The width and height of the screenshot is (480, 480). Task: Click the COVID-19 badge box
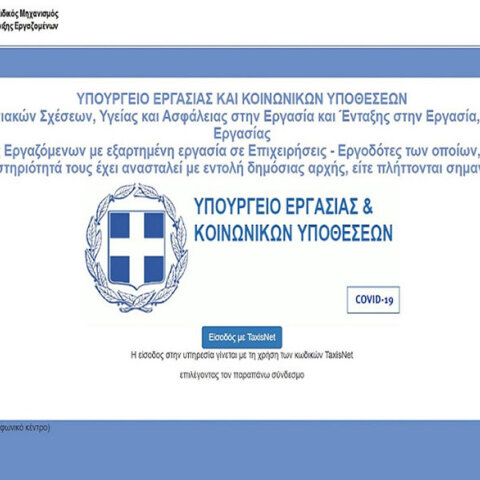373,300
